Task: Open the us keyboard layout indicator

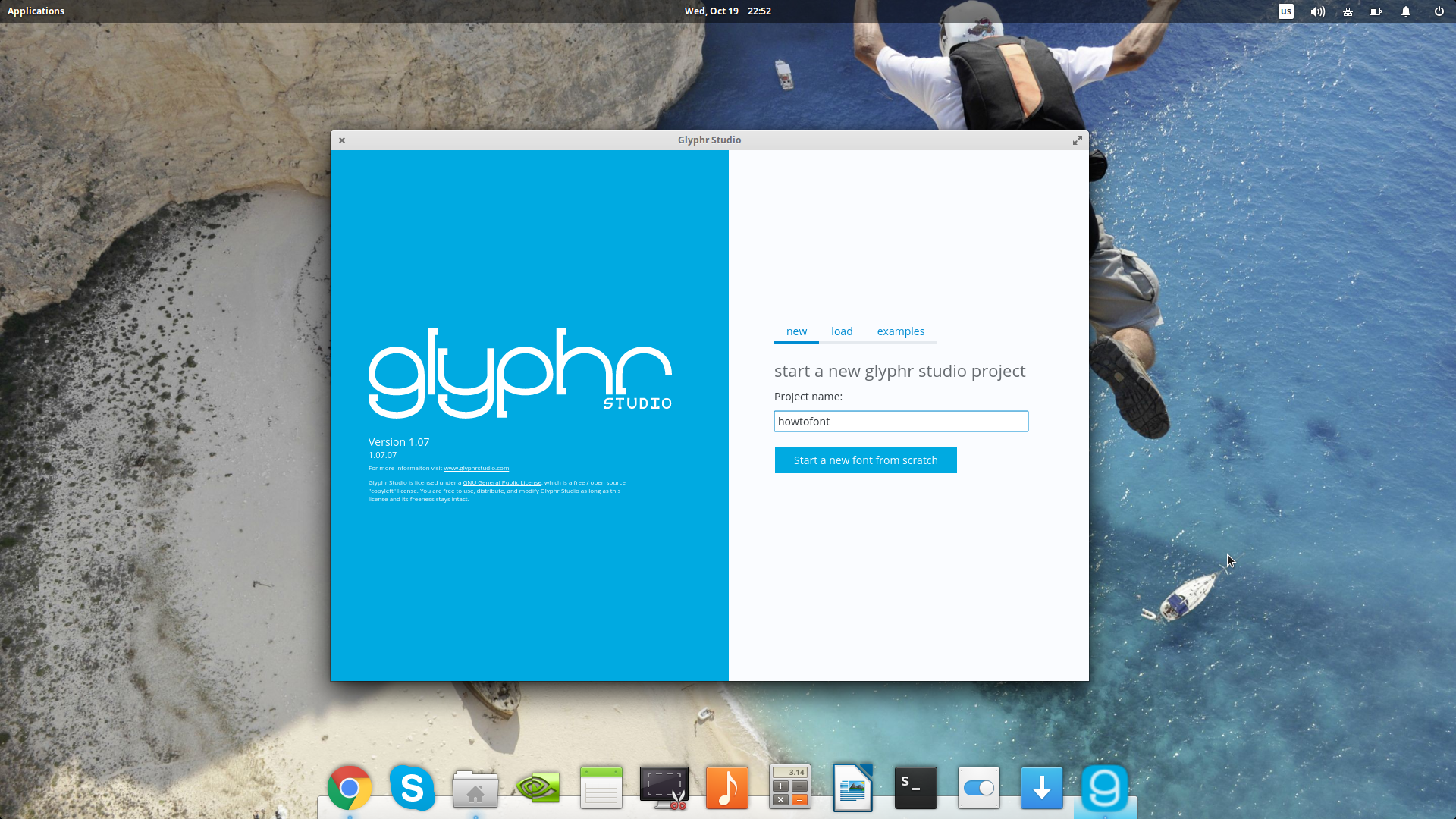Action: click(x=1286, y=11)
